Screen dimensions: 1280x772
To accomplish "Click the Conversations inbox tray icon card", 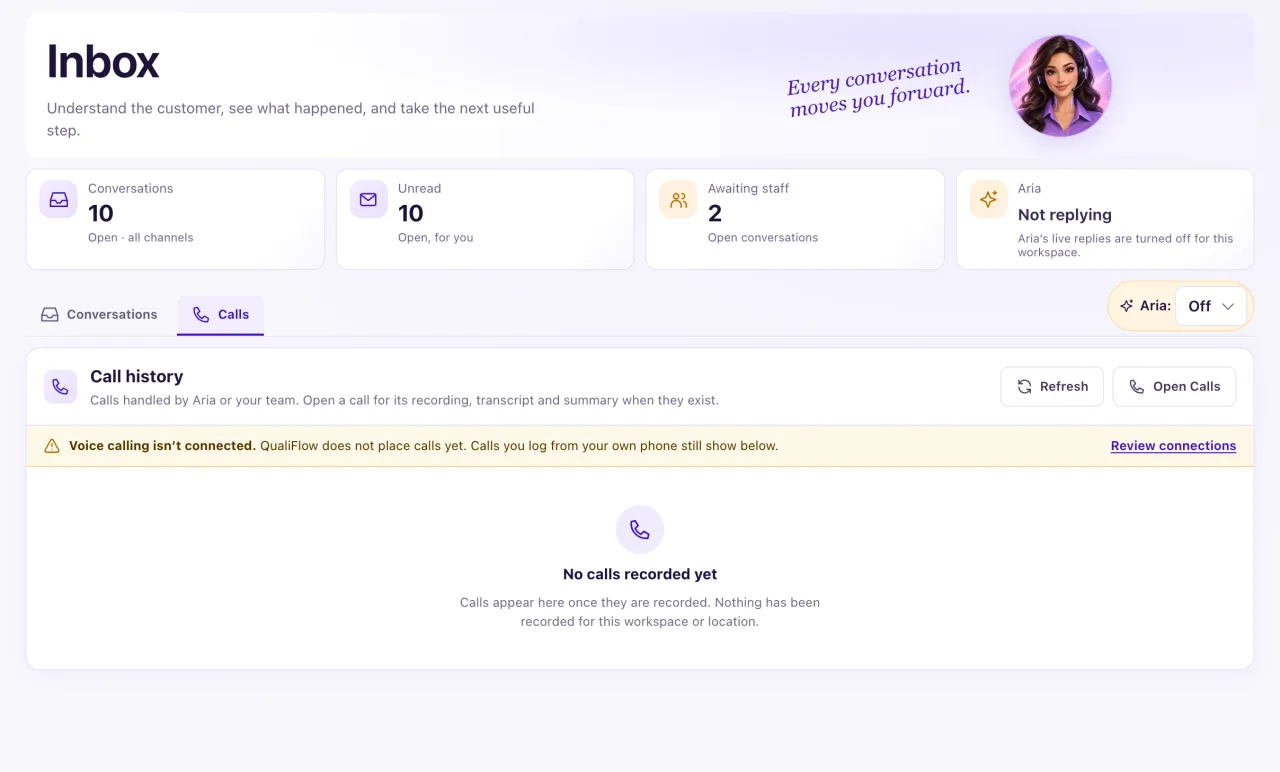I will tap(59, 199).
